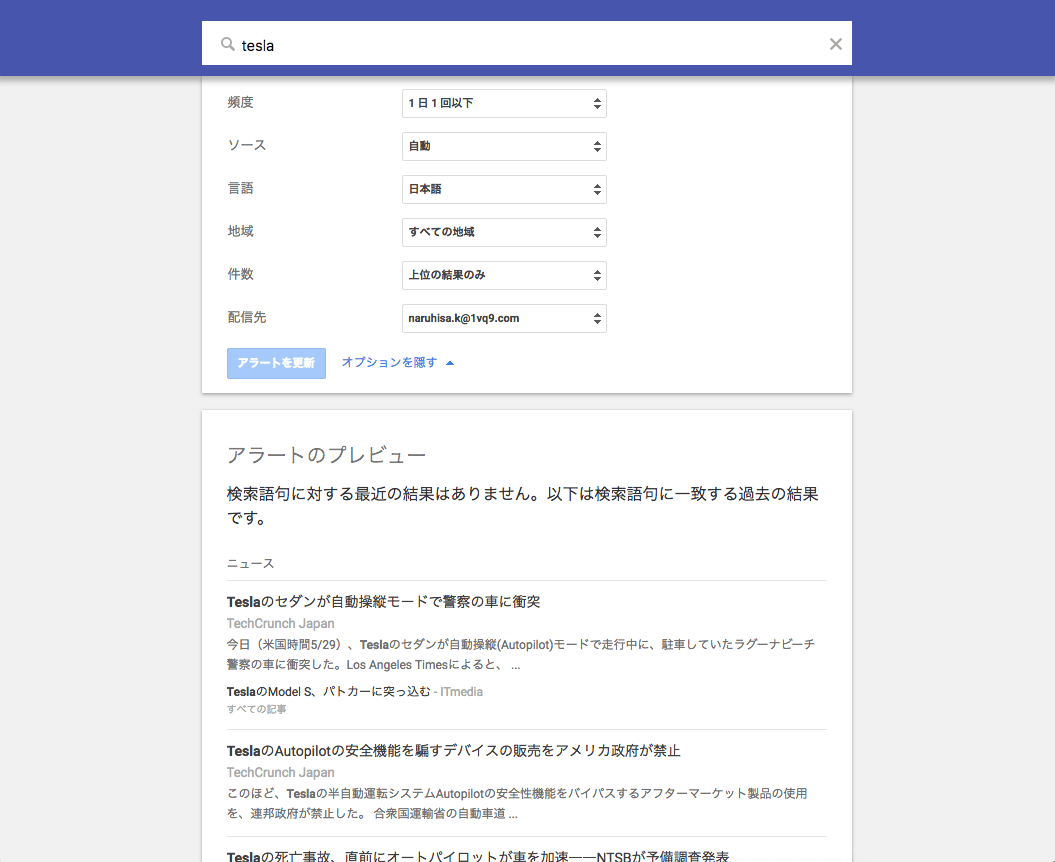Viewport: 1055px width, 862px height.
Task: Click the snippet starting このほど、Teslaの半自動運転
Action: [x=517, y=803]
